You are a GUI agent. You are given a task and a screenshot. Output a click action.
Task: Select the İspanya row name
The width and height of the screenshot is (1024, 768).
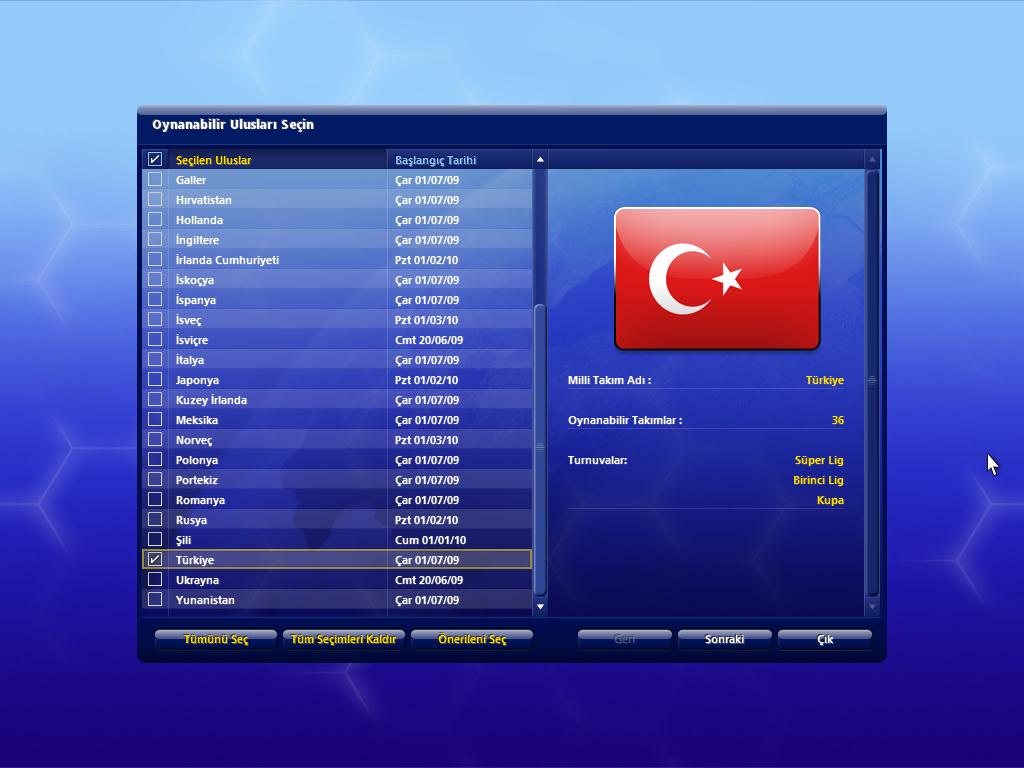[x=196, y=300]
